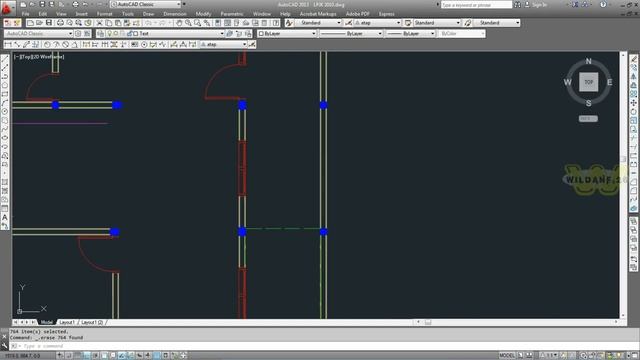
Task: Open the Standard table style dropdown
Action: click(x=437, y=23)
